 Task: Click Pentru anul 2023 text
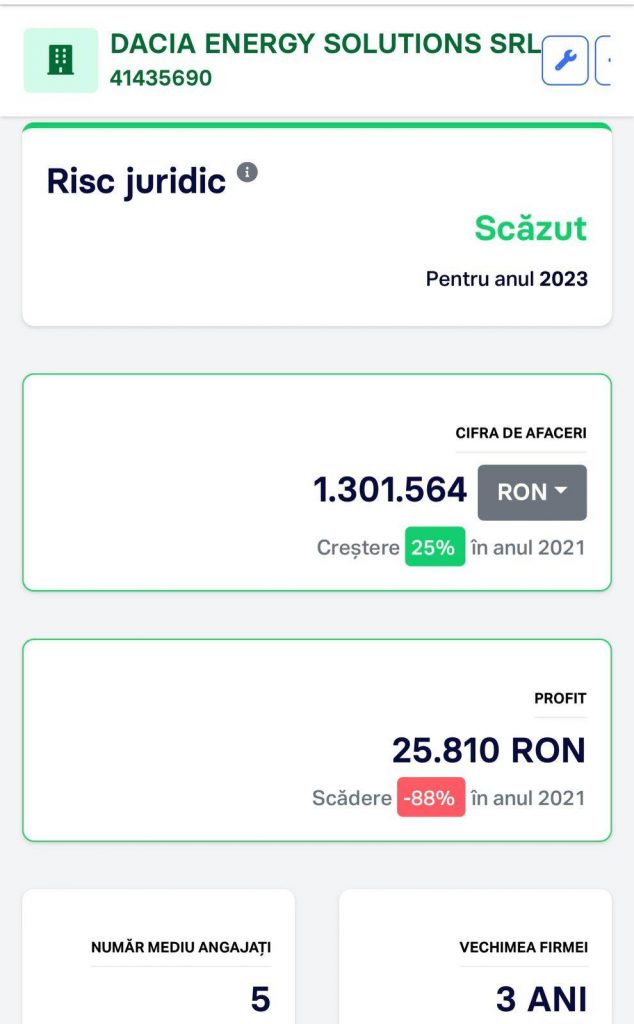coord(507,279)
